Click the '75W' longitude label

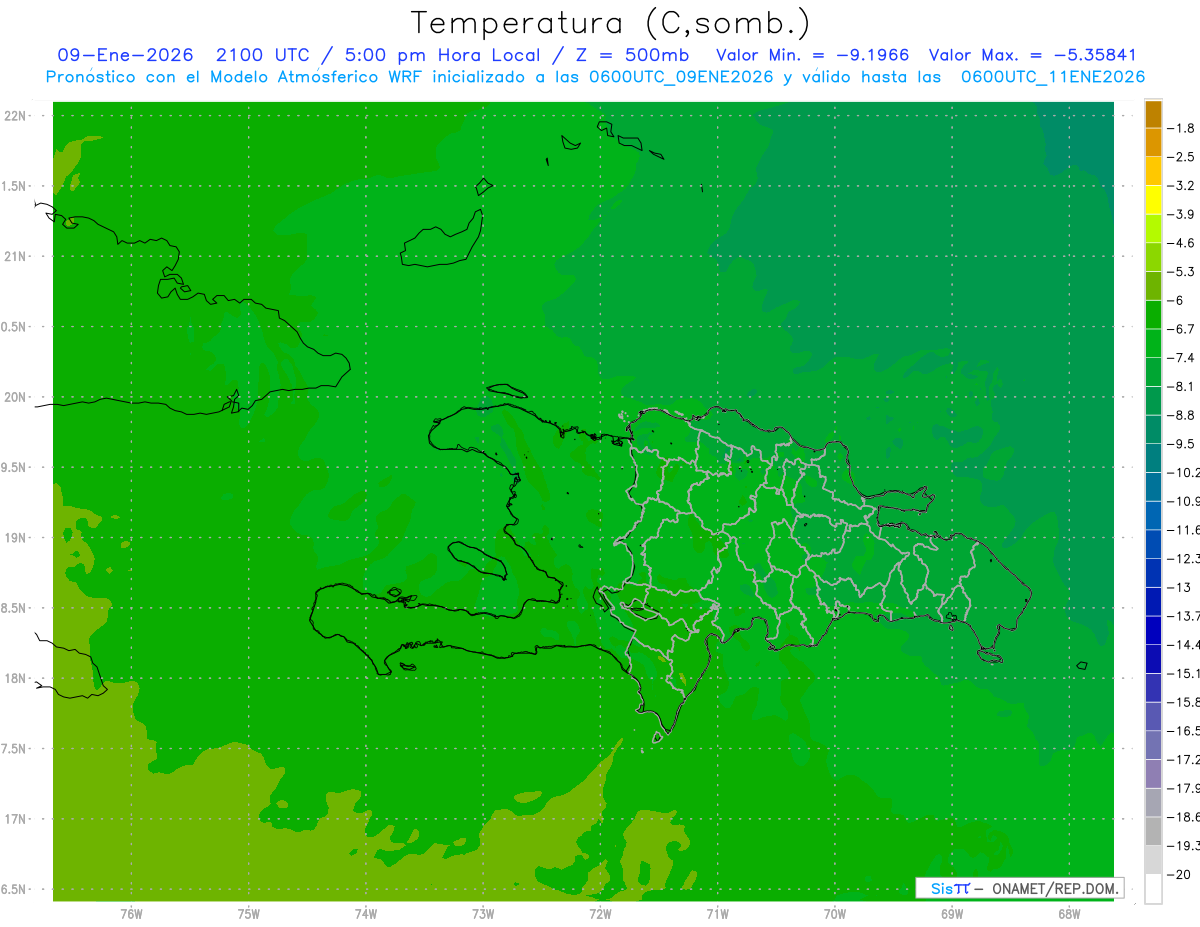(x=248, y=913)
